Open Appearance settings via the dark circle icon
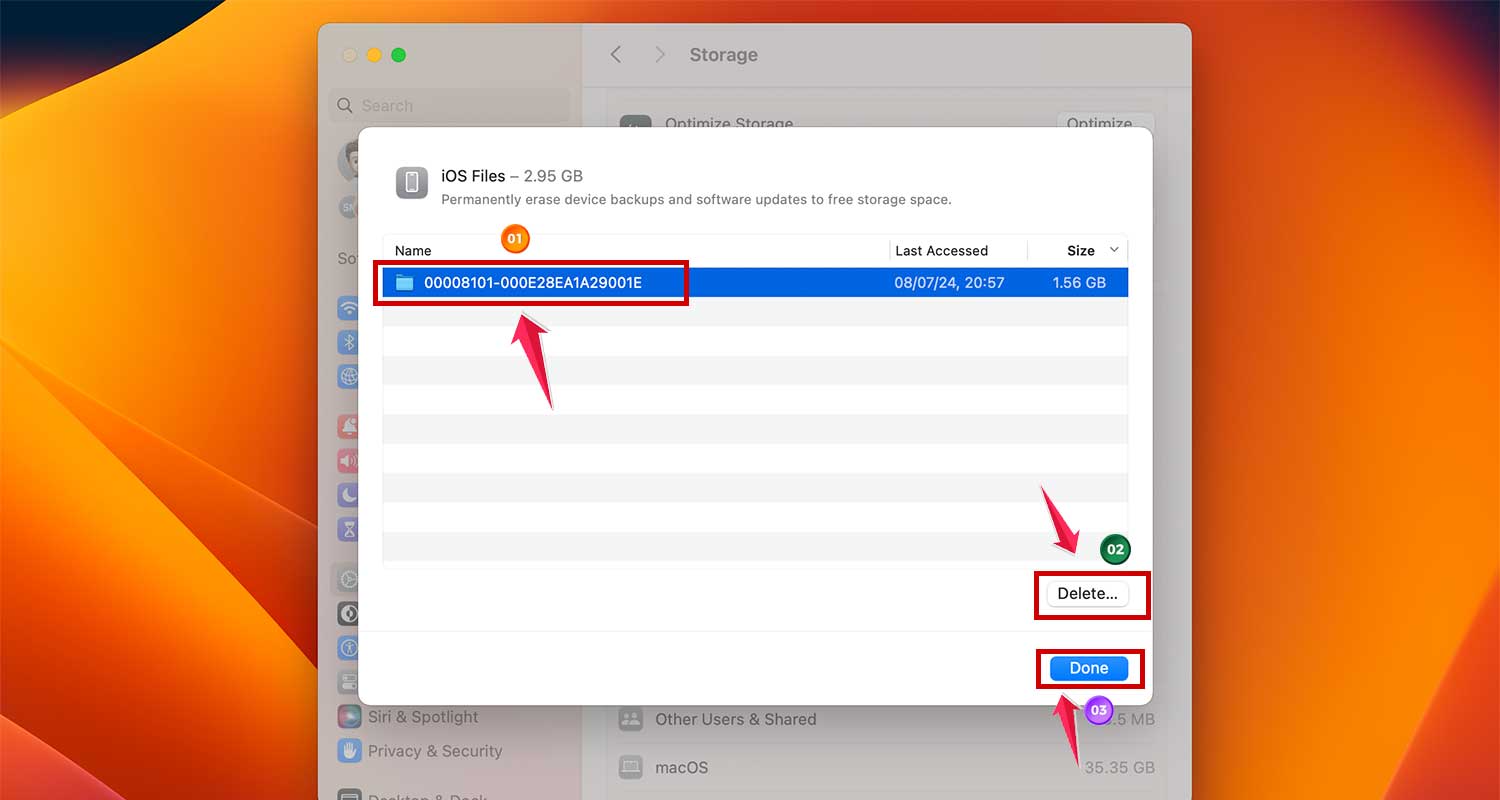The height and width of the screenshot is (800, 1500). click(348, 612)
